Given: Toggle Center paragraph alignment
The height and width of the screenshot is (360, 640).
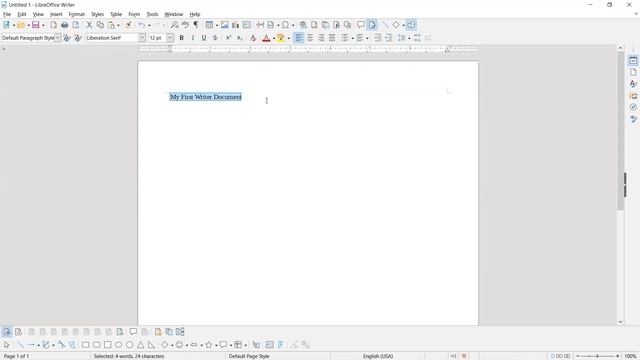Looking at the screenshot, I should tap(310, 38).
